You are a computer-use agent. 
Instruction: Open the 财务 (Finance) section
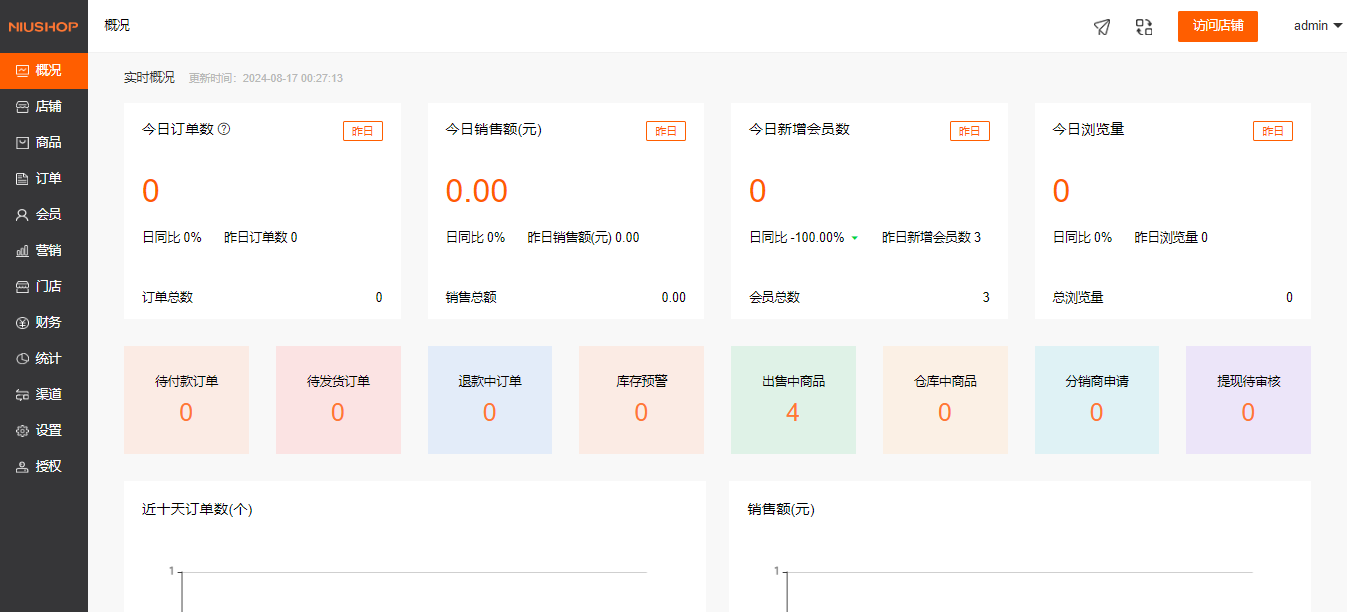(44, 322)
